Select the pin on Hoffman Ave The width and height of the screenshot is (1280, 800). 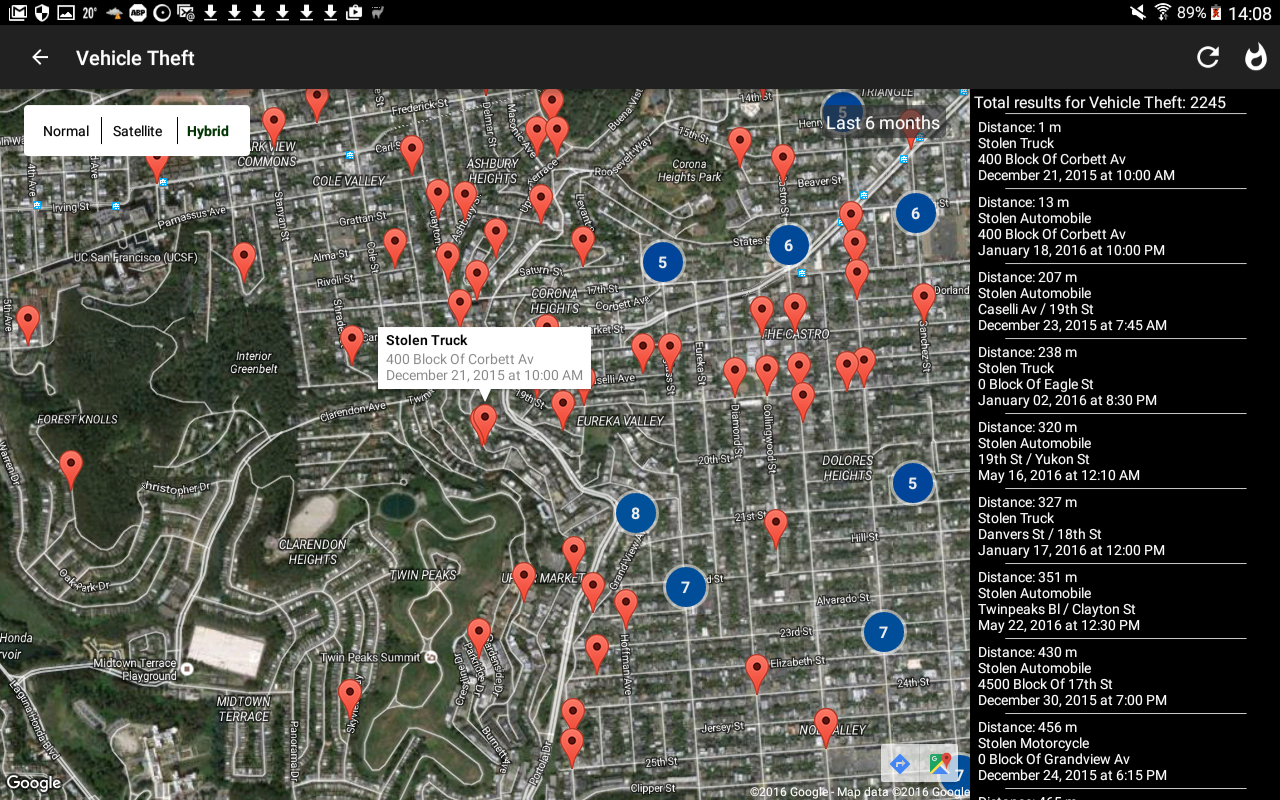pyautogui.click(x=626, y=609)
